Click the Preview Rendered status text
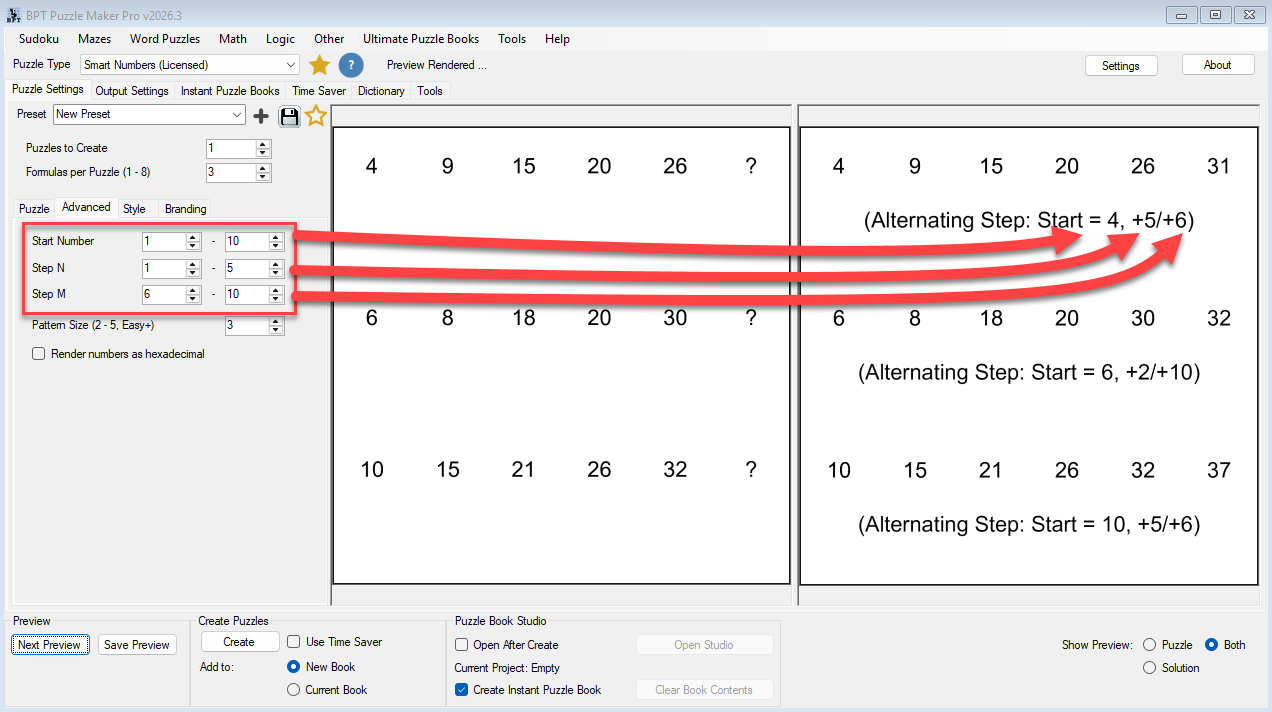The width and height of the screenshot is (1272, 712). coord(437,65)
